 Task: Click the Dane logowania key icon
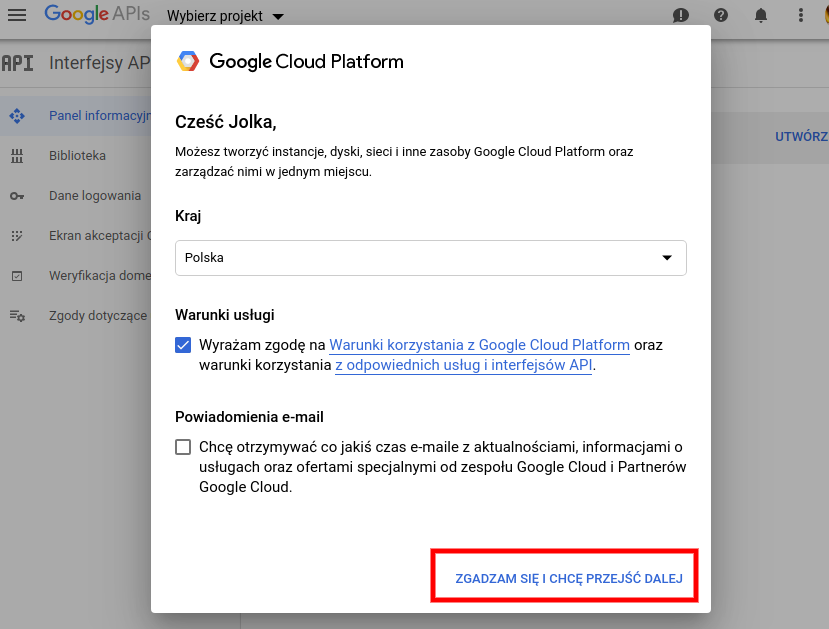17,196
